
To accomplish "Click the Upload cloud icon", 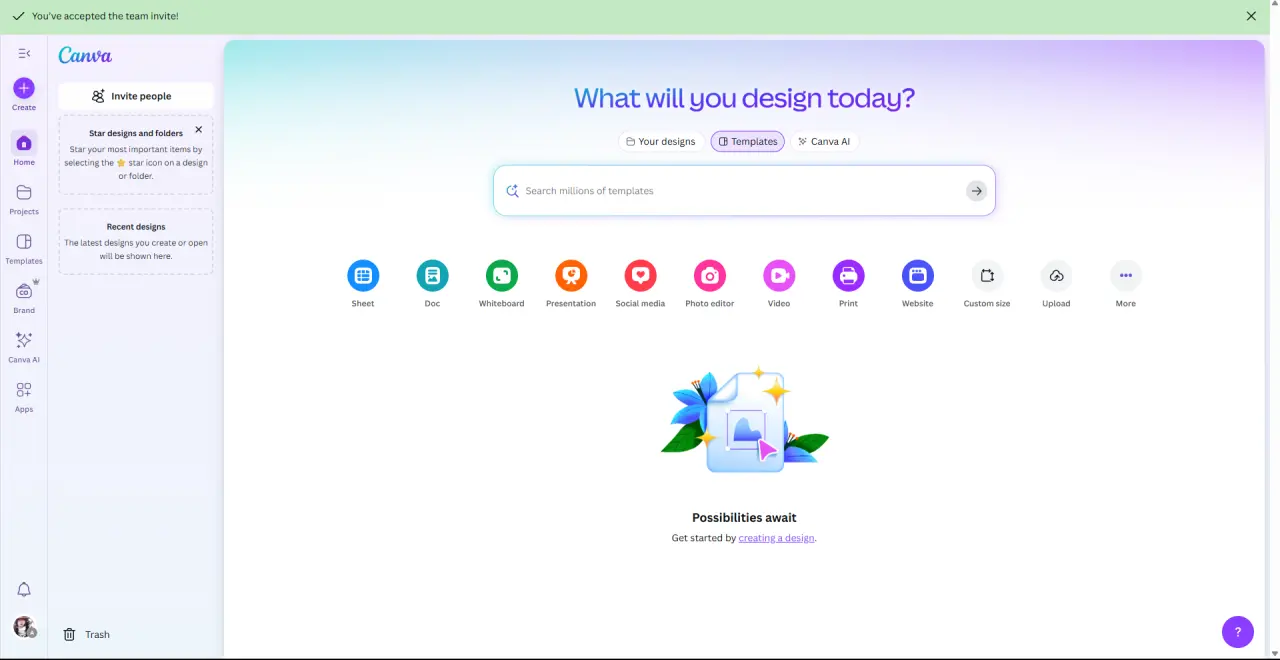I will [1056, 275].
